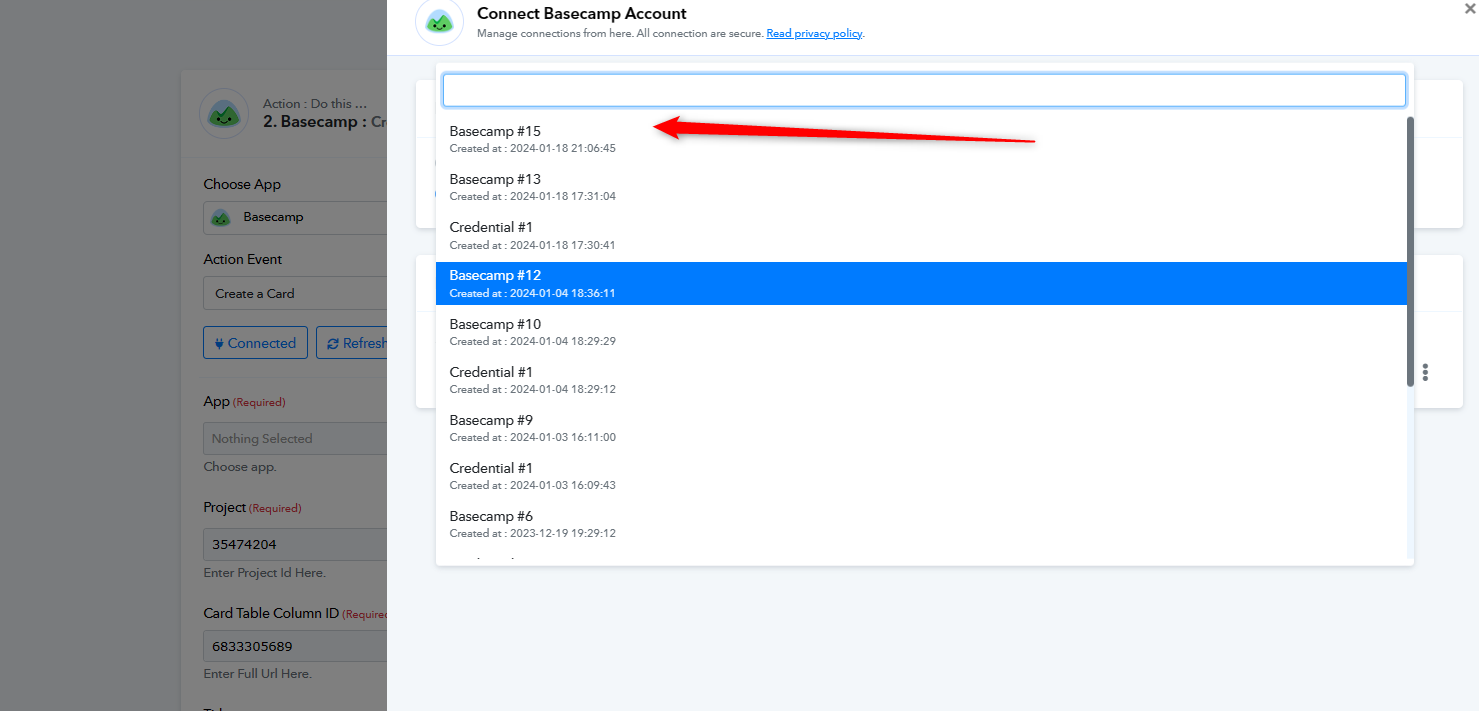Image resolution: width=1479 pixels, height=711 pixels.
Task: Select Basecamp #15 connection
Action: [921, 139]
